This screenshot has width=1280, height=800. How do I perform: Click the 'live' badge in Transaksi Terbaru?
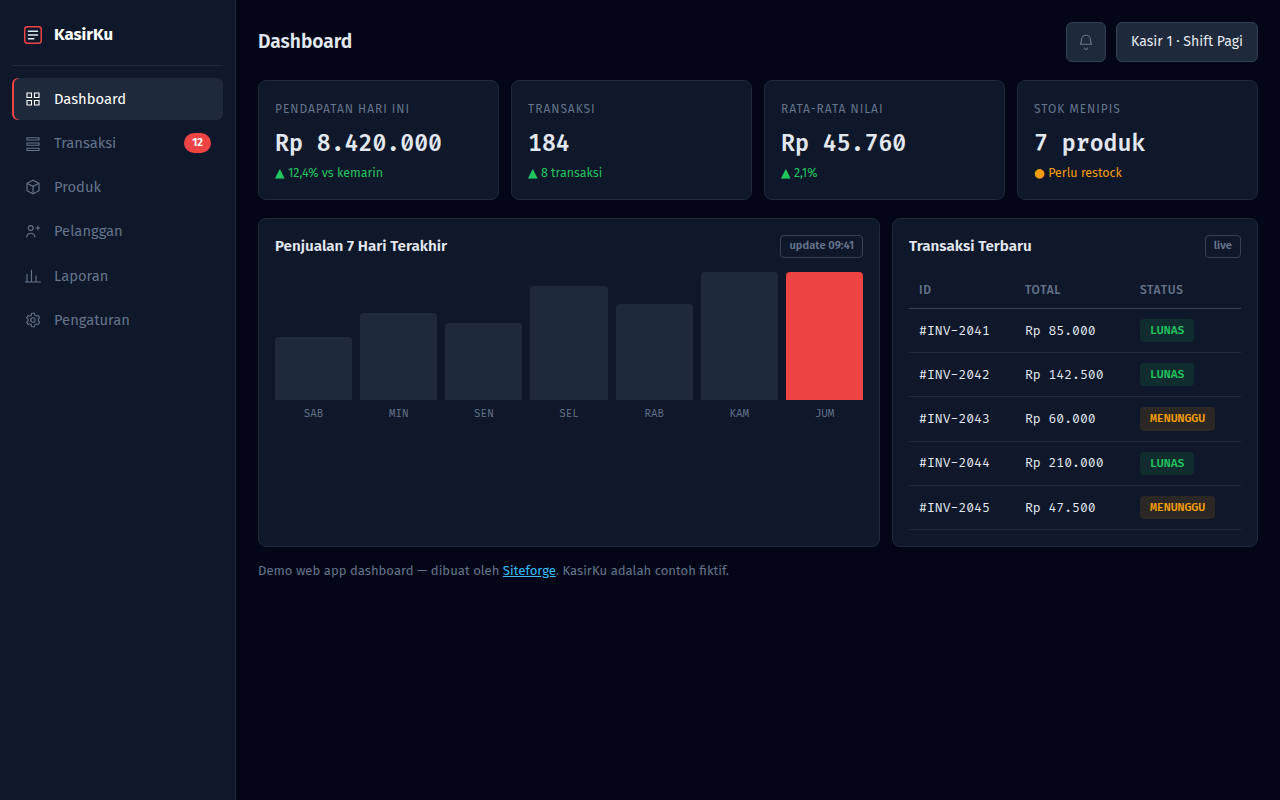(x=1223, y=246)
